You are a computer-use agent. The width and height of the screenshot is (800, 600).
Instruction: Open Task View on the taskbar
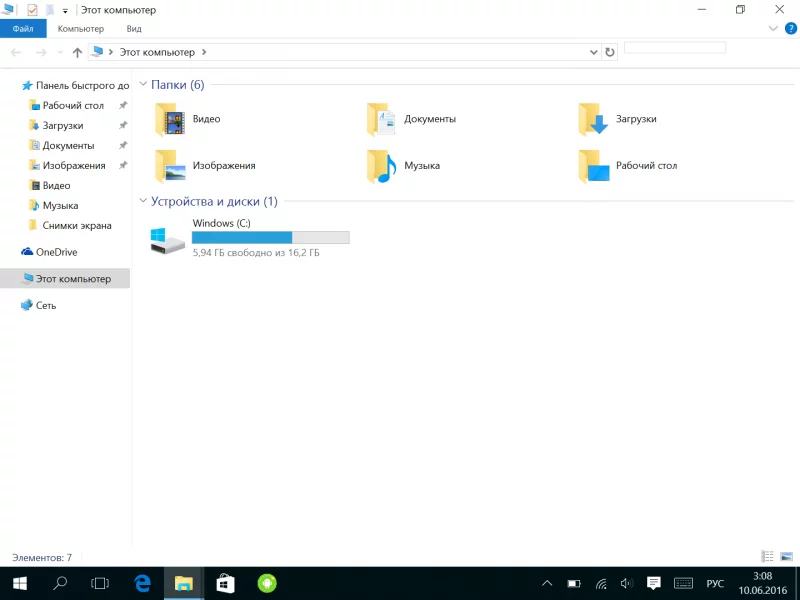[x=100, y=583]
